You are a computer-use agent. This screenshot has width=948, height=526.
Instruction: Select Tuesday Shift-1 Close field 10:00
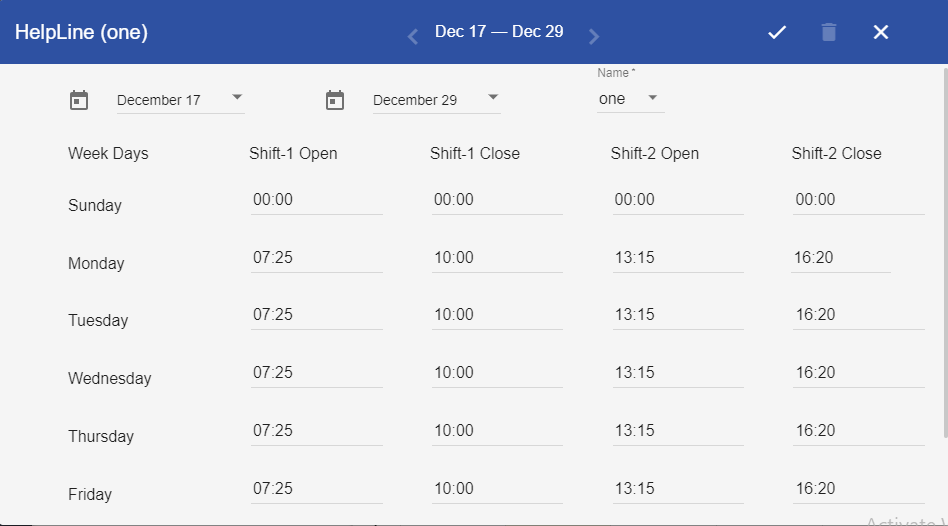click(x=497, y=315)
